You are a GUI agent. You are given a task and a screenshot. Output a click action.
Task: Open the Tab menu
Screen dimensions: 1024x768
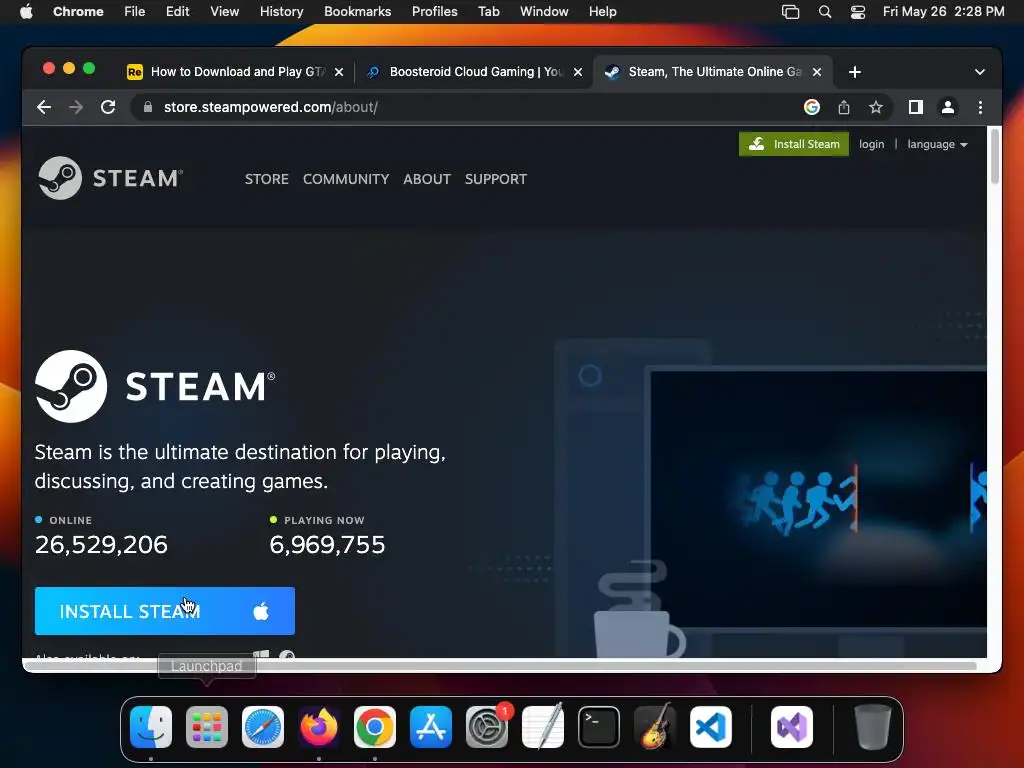pos(488,12)
